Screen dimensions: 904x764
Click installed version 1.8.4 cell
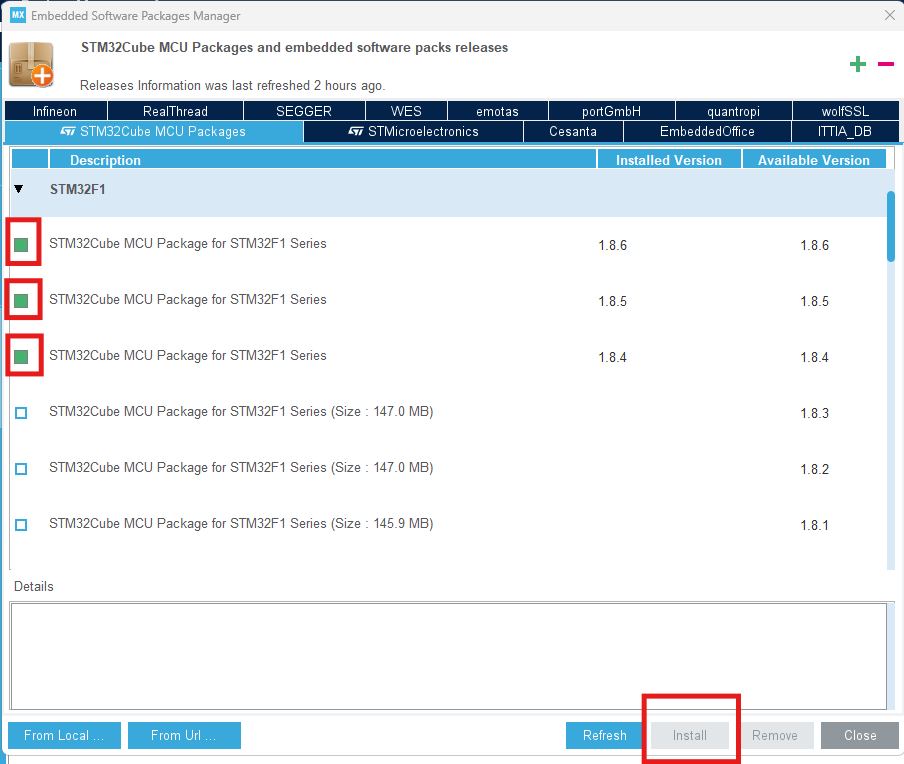[612, 357]
